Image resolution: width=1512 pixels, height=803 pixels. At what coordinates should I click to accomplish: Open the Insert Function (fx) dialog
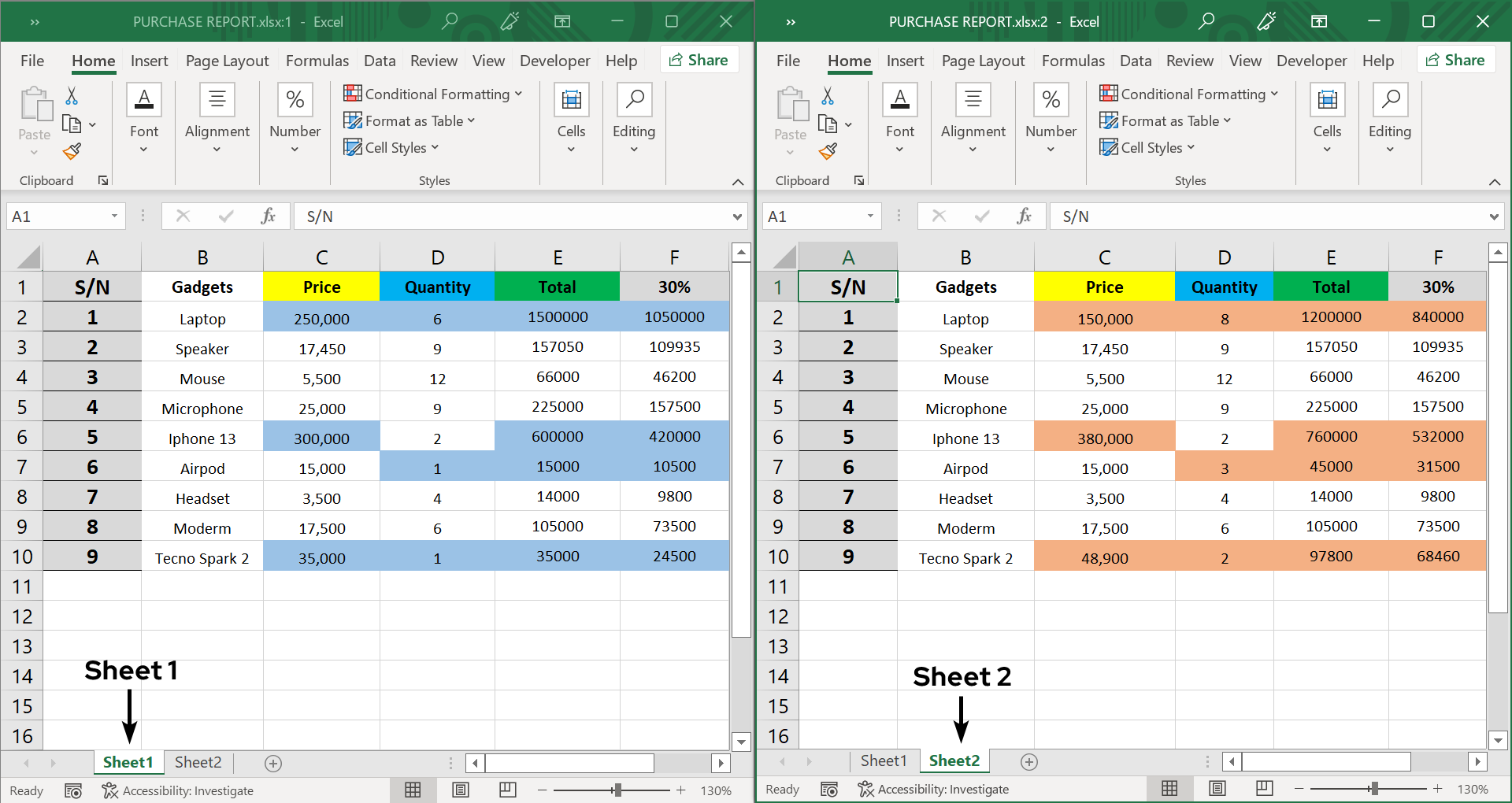[269, 216]
